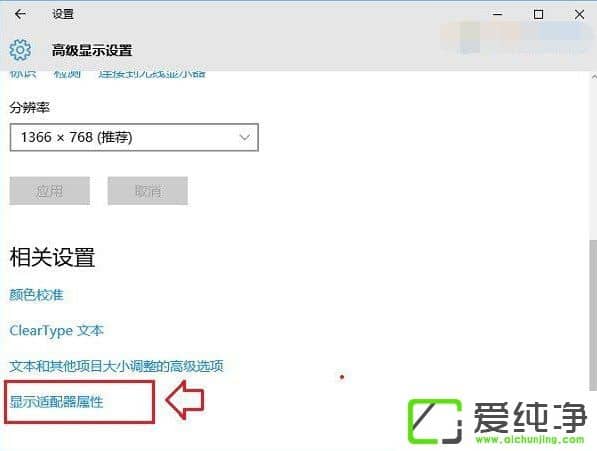Go back using the back arrow

20,14
